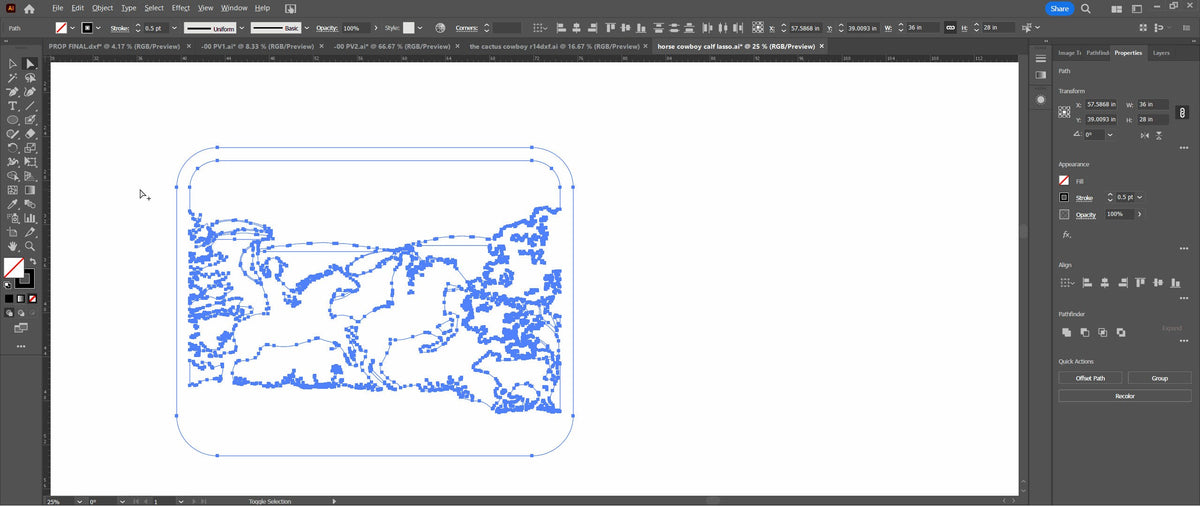Select the Selection tool (black arrow)
This screenshot has width=1200, height=506.
click(x=13, y=64)
